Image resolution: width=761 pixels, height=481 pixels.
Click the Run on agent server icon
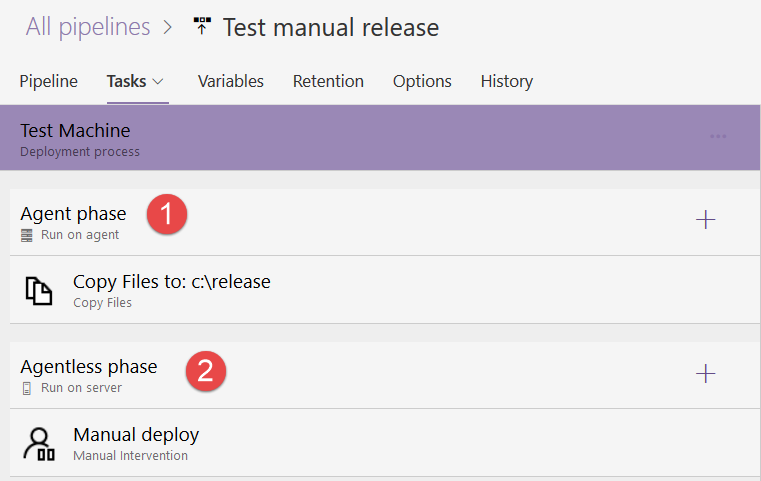[x=27, y=235]
